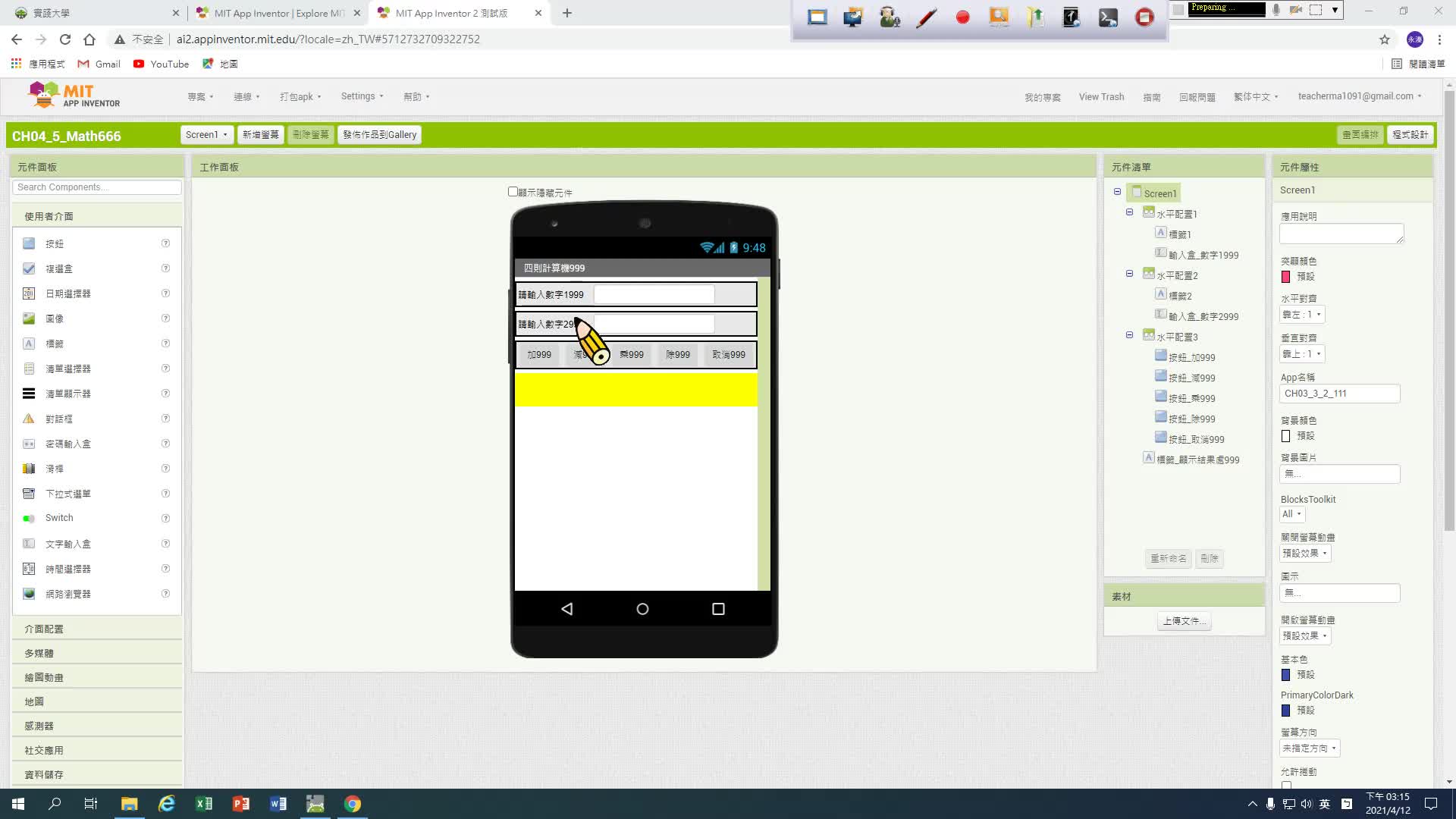The width and height of the screenshot is (1456, 819).
Task: Switch to the Blocks editor button
Action: 1410,135
